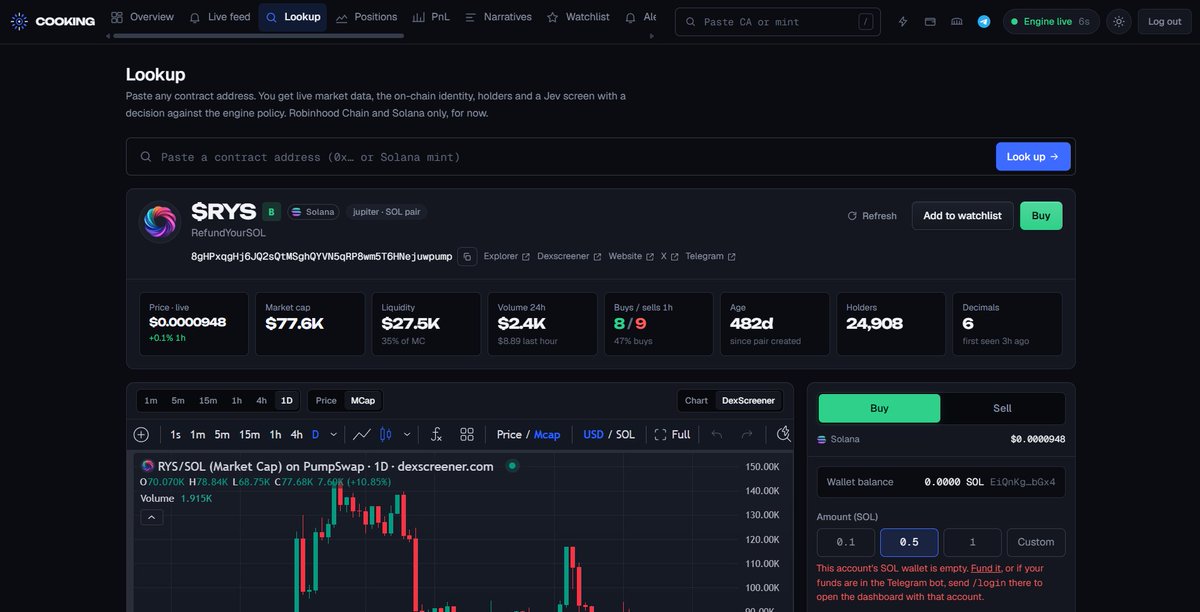Select the 1h timeframe in DexScreener toolbar
Viewport: 1200px width, 612px height.
tap(275, 434)
